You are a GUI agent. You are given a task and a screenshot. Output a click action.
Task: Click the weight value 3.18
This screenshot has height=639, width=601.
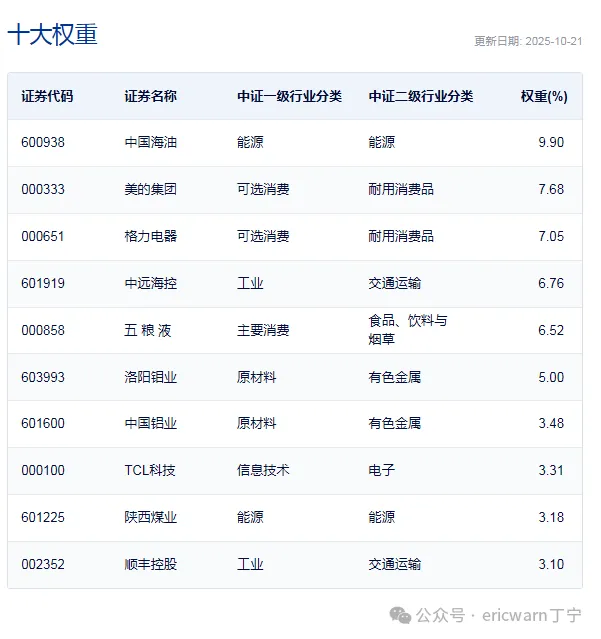tap(551, 517)
